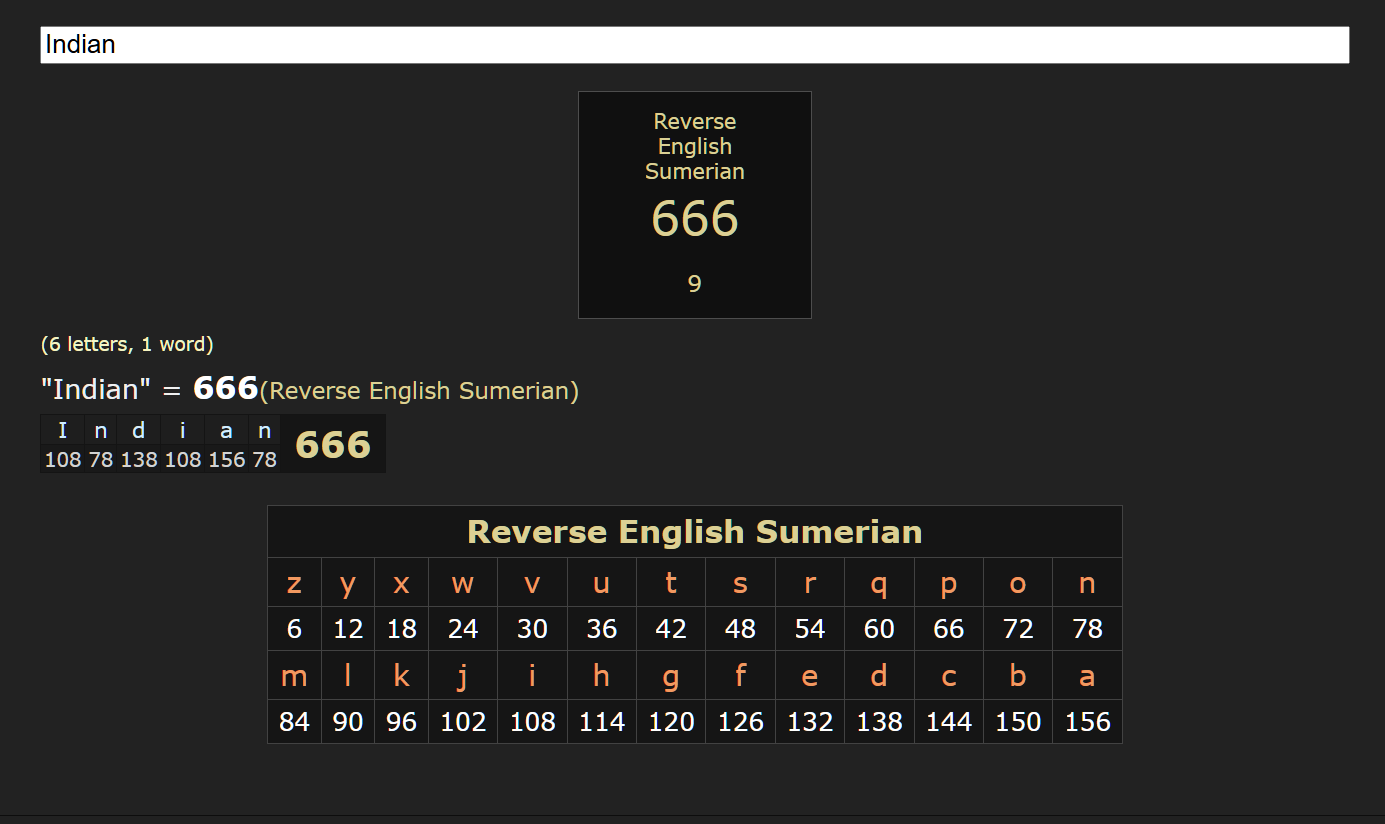Select letter w in the cipher chart
The height and width of the screenshot is (824, 1385).
[x=463, y=584]
